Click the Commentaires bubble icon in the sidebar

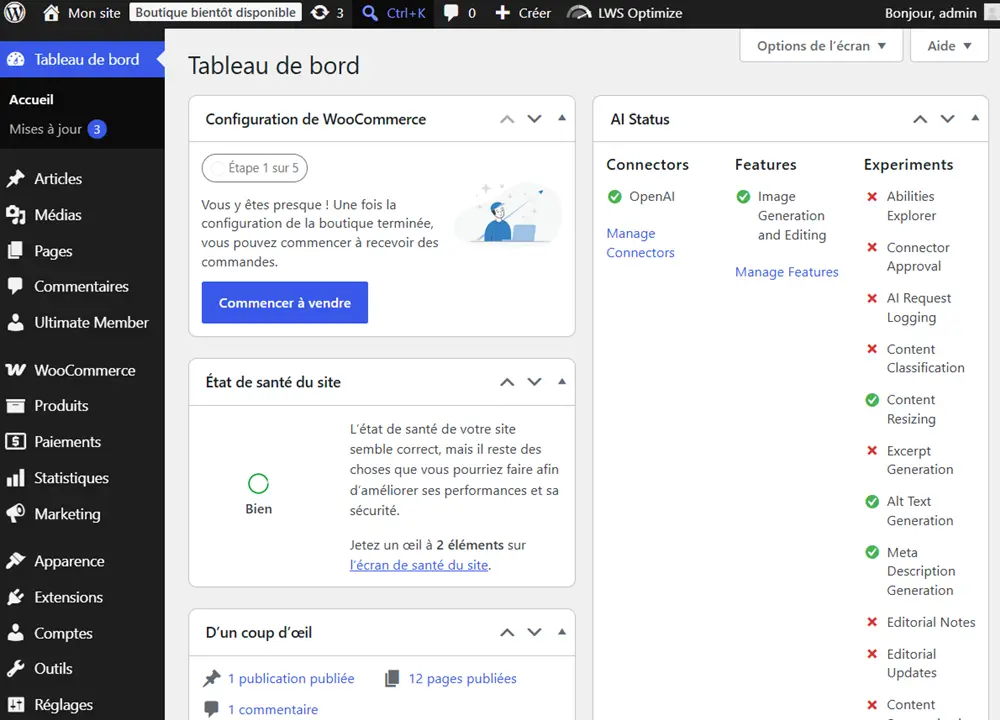16,286
